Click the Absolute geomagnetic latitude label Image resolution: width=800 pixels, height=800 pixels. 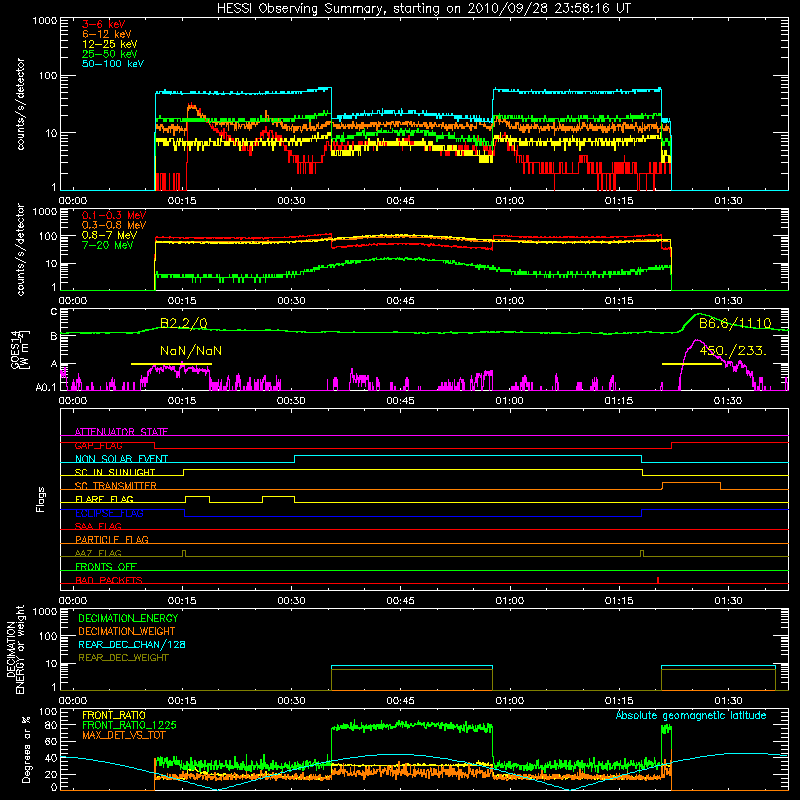tap(691, 715)
